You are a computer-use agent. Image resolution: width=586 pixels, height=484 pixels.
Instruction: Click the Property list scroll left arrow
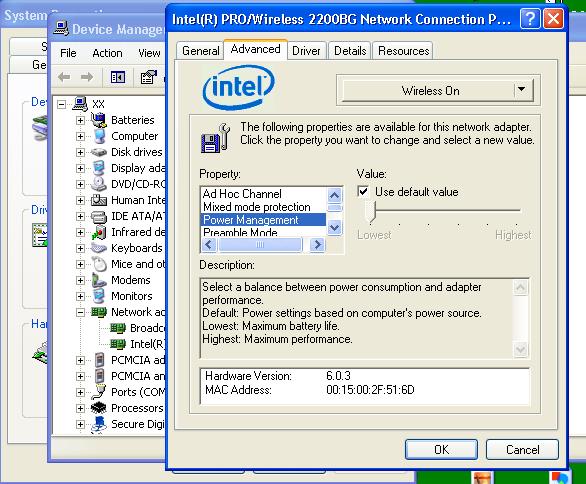pos(209,245)
